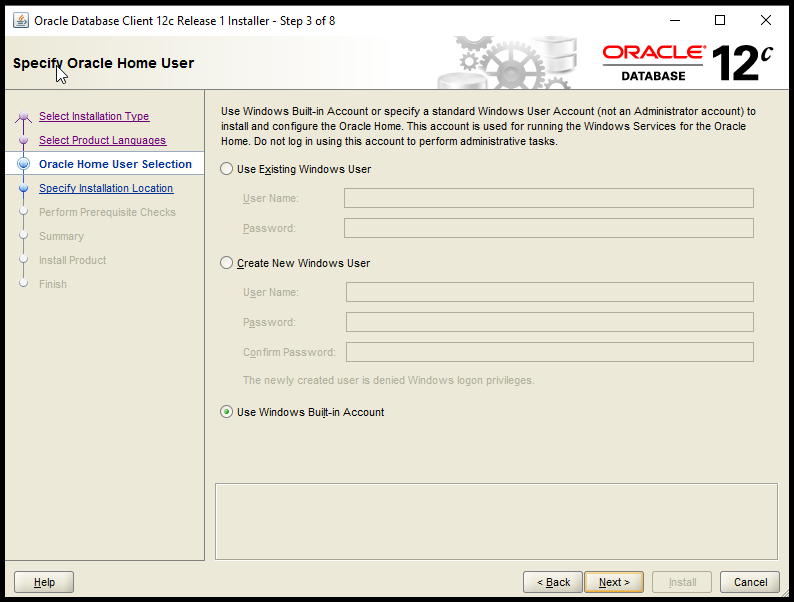Image resolution: width=794 pixels, height=602 pixels.
Task: Proceed with the Next button
Action: (614, 582)
